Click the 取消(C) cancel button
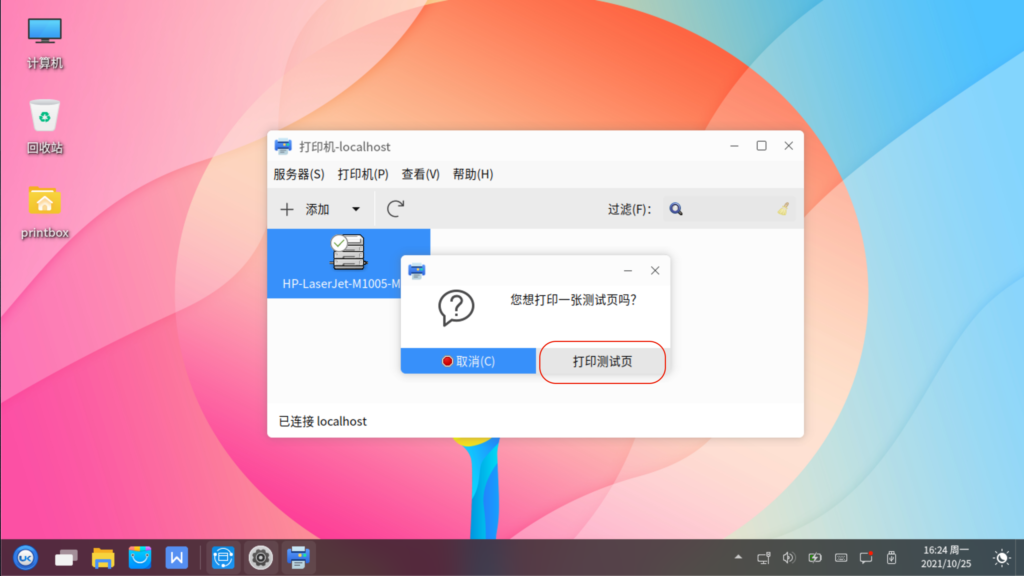 tap(468, 361)
